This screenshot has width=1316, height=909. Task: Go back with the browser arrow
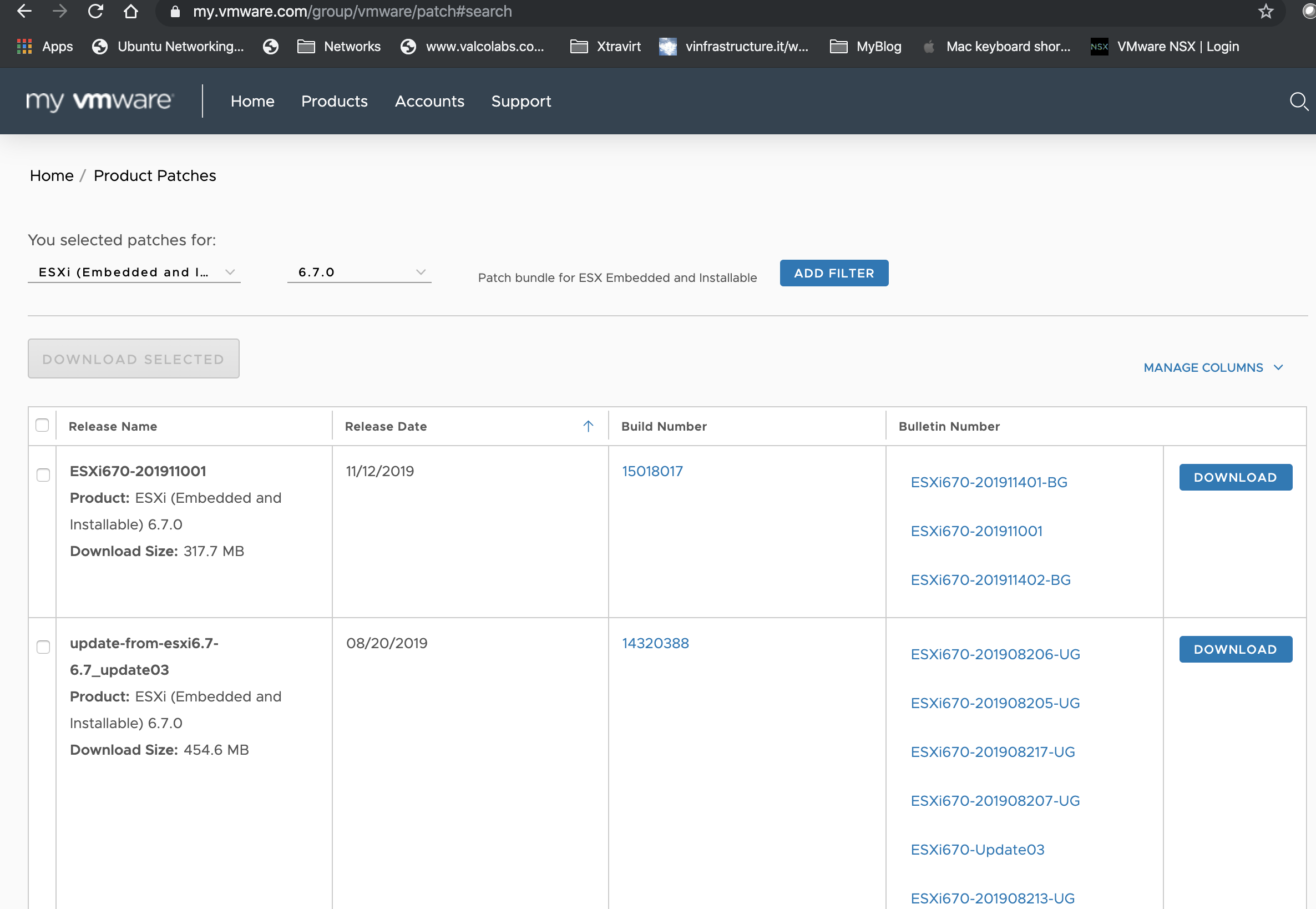[x=24, y=12]
